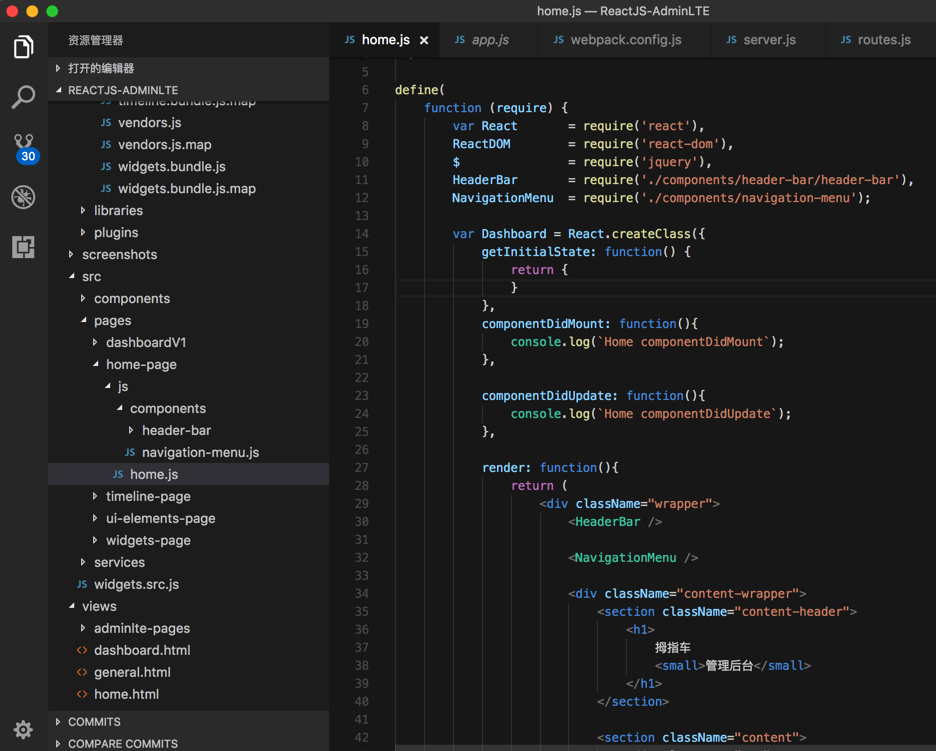The width and height of the screenshot is (936, 751).
Task: Open the Search view icon
Action: pyautogui.click(x=23, y=97)
